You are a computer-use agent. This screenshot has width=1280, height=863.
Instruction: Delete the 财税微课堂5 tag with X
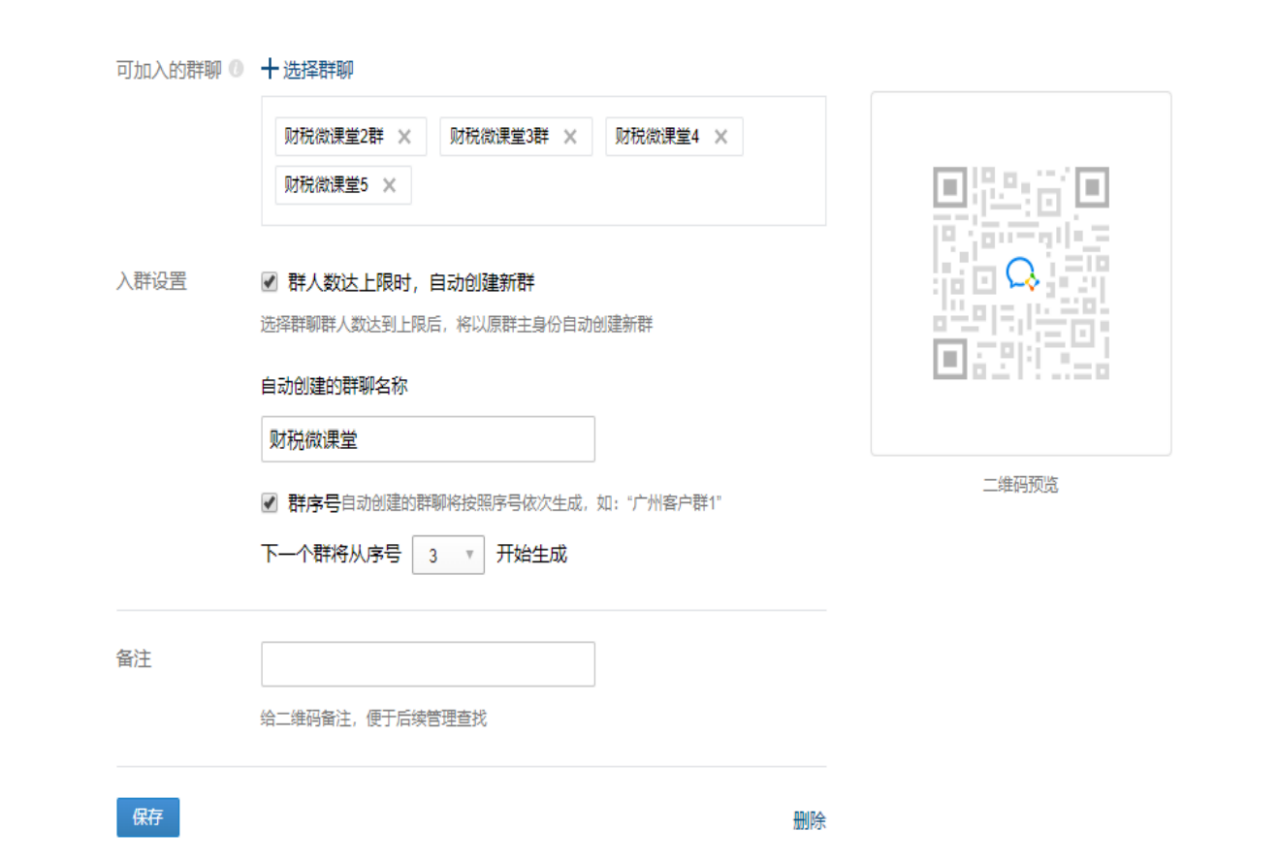(389, 185)
